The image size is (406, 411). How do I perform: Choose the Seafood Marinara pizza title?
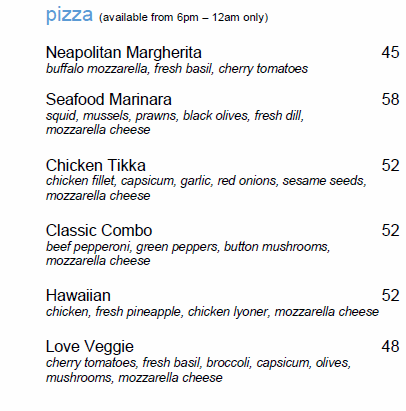click(x=109, y=99)
